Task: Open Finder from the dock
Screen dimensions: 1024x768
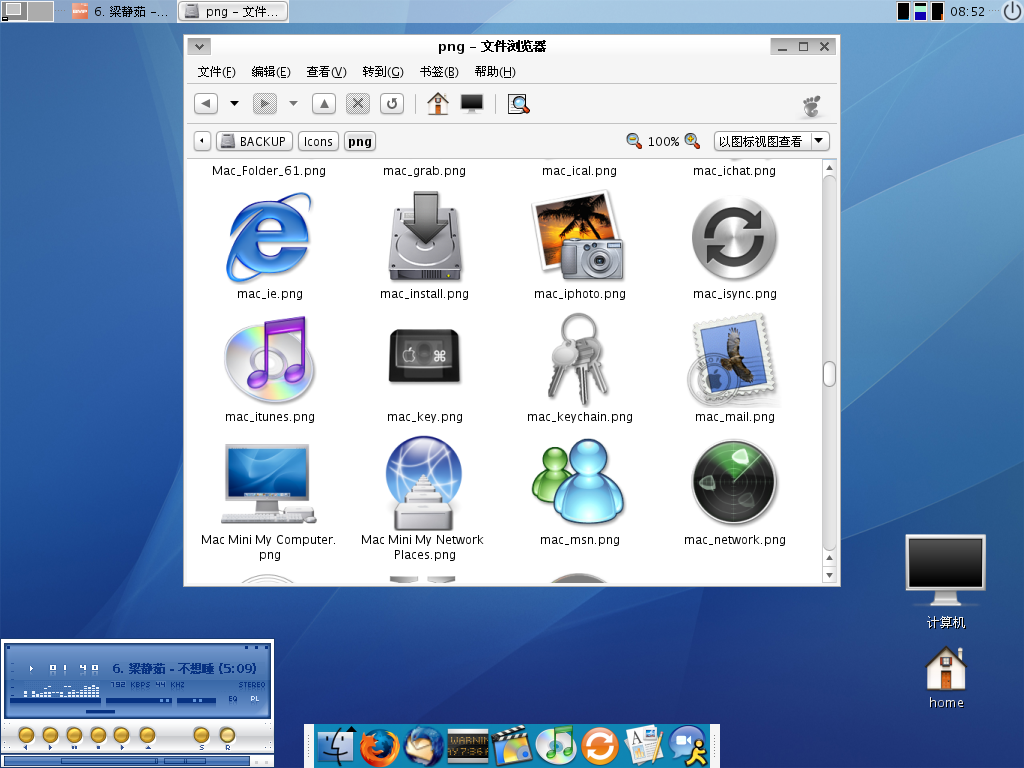Action: pyautogui.click(x=336, y=746)
